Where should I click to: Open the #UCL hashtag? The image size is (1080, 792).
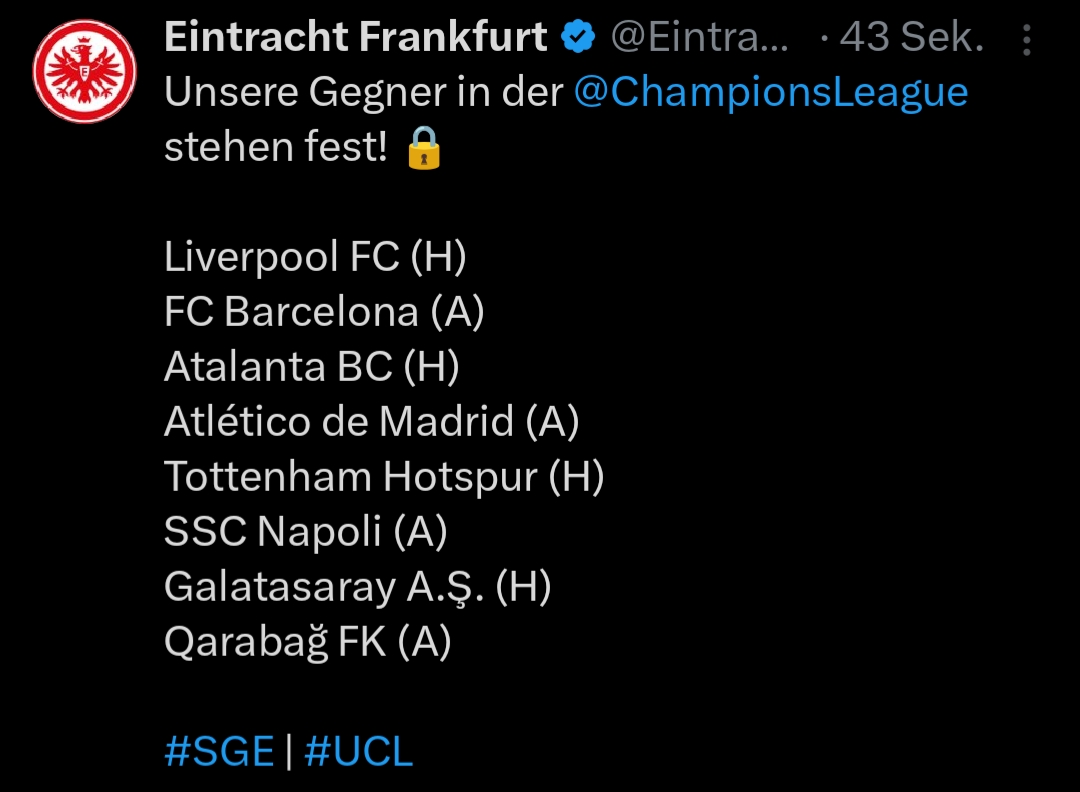[x=358, y=751]
